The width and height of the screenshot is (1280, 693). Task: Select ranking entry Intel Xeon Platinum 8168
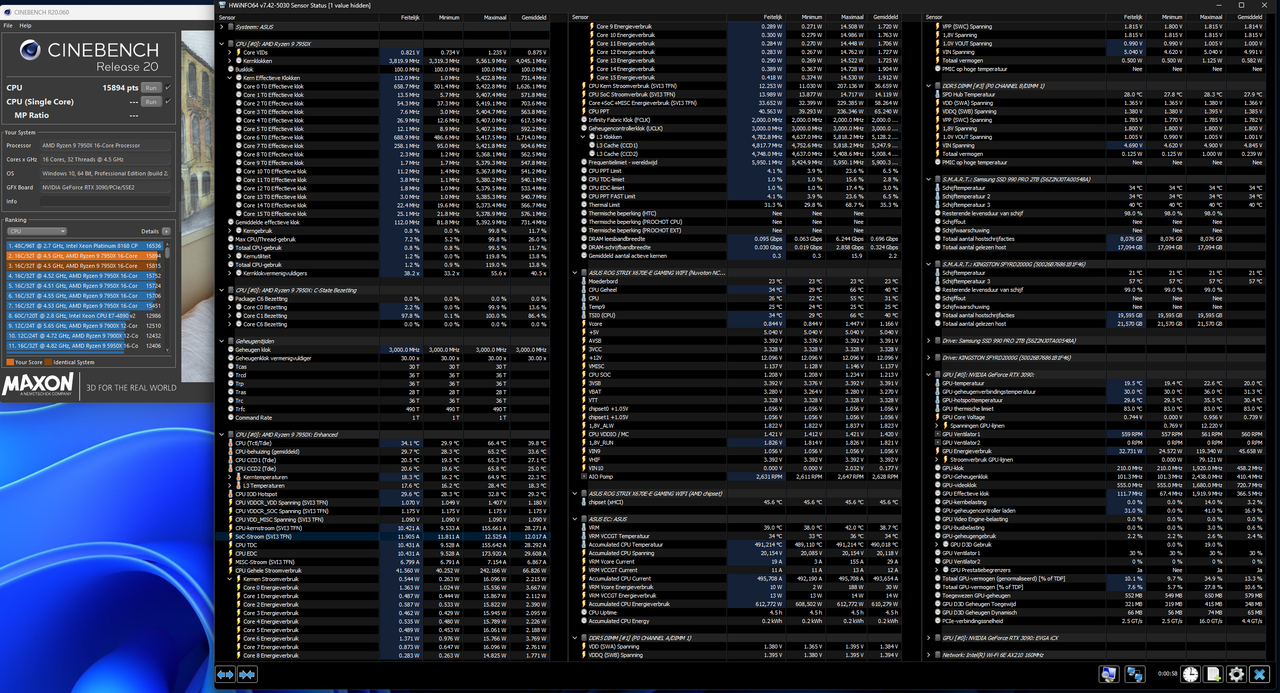coord(84,245)
